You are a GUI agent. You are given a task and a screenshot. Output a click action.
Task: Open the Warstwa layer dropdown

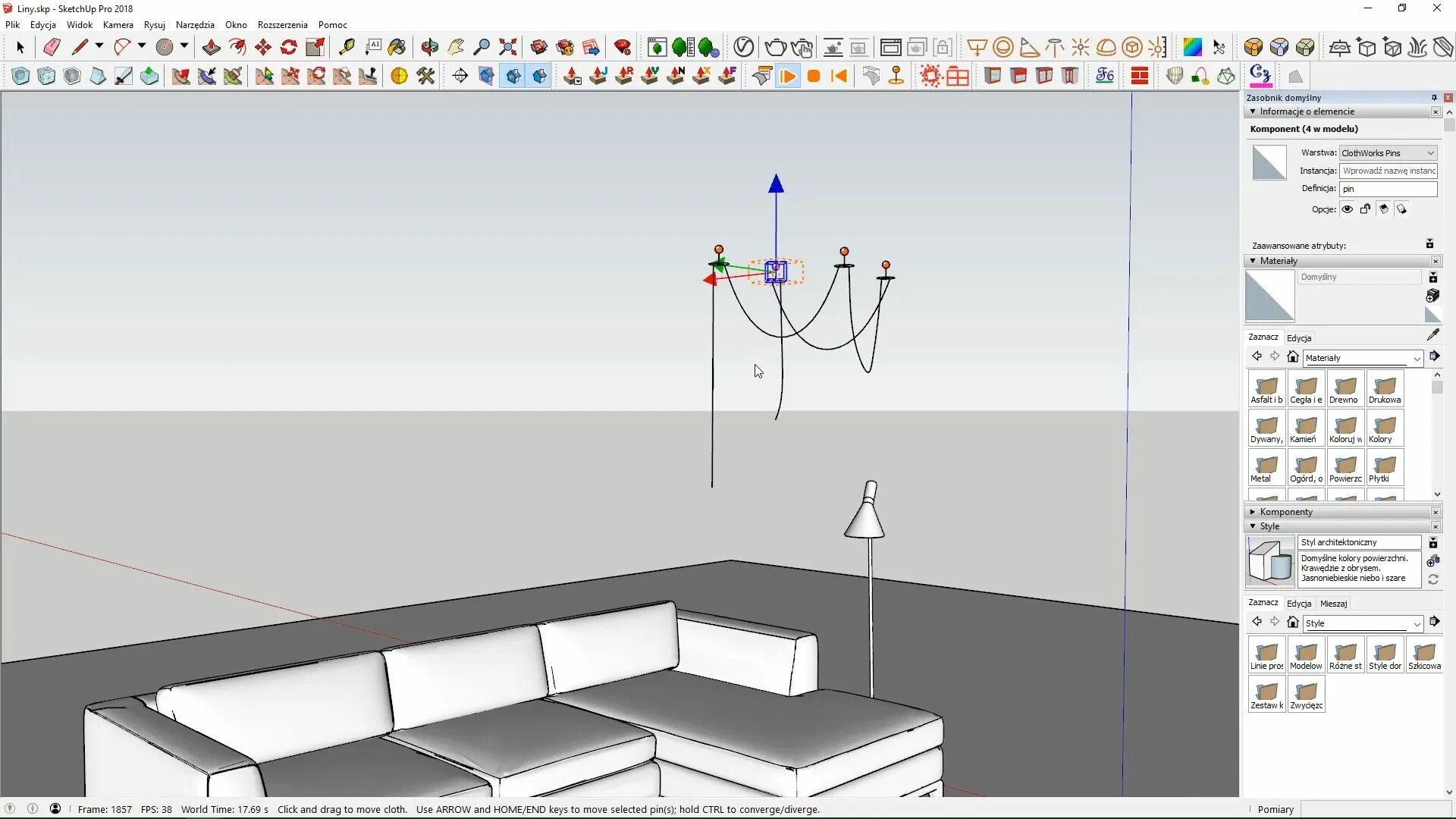1388,153
